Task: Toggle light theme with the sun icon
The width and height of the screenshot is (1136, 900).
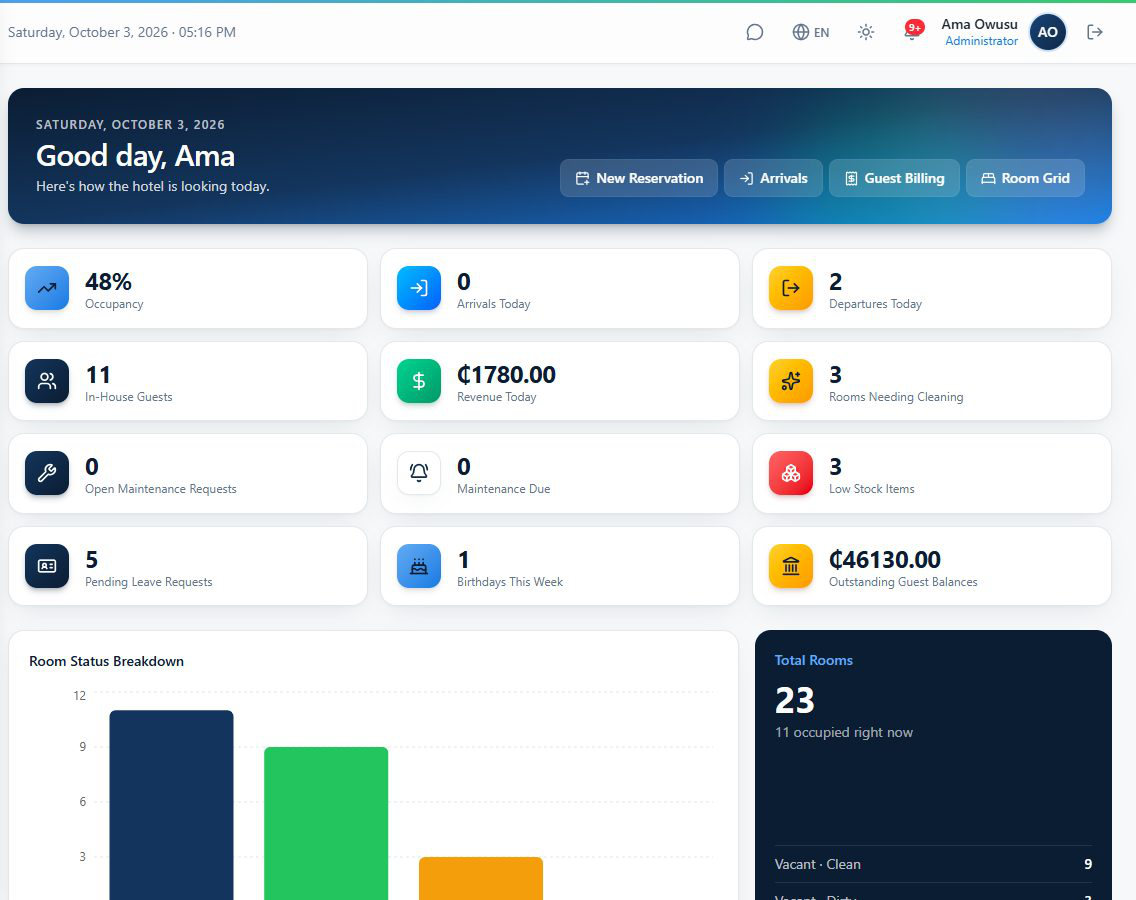Action: (x=866, y=32)
